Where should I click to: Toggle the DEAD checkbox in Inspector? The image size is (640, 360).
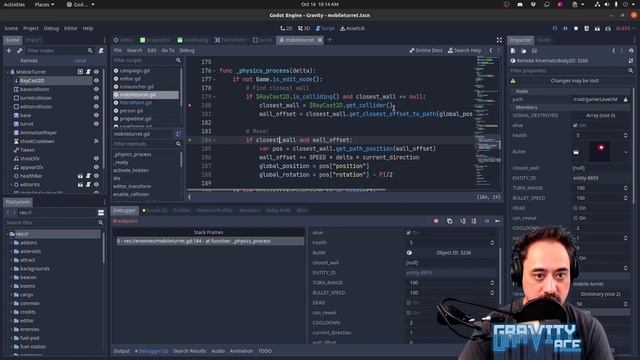(x=575, y=208)
